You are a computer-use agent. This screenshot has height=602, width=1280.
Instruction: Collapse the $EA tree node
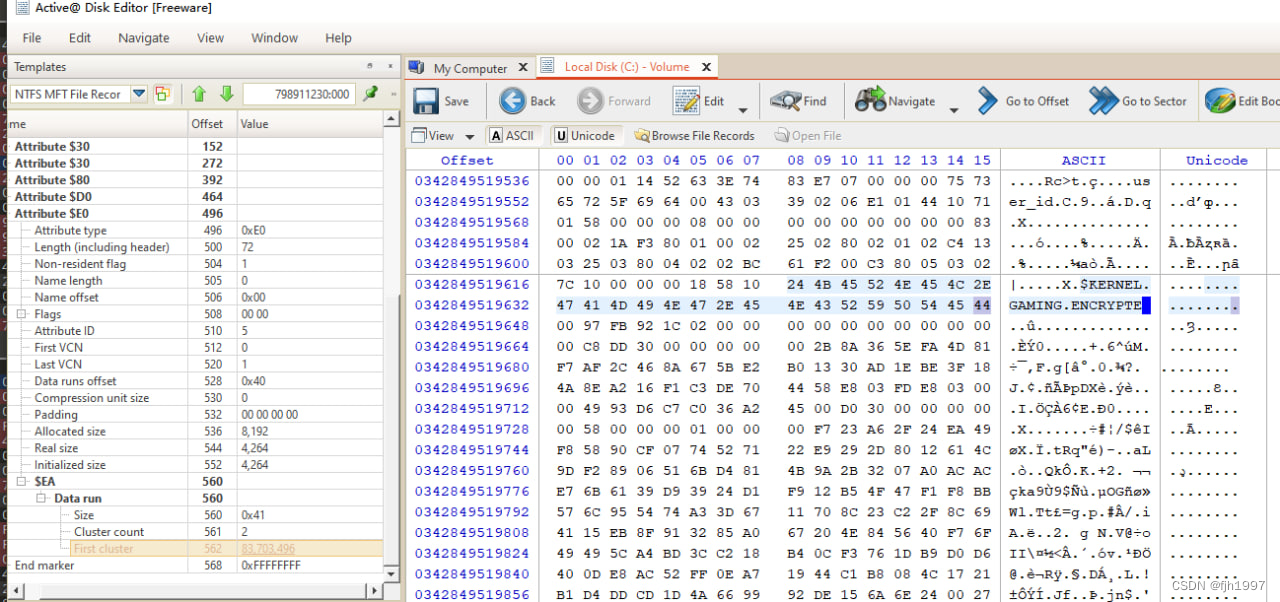(22, 481)
